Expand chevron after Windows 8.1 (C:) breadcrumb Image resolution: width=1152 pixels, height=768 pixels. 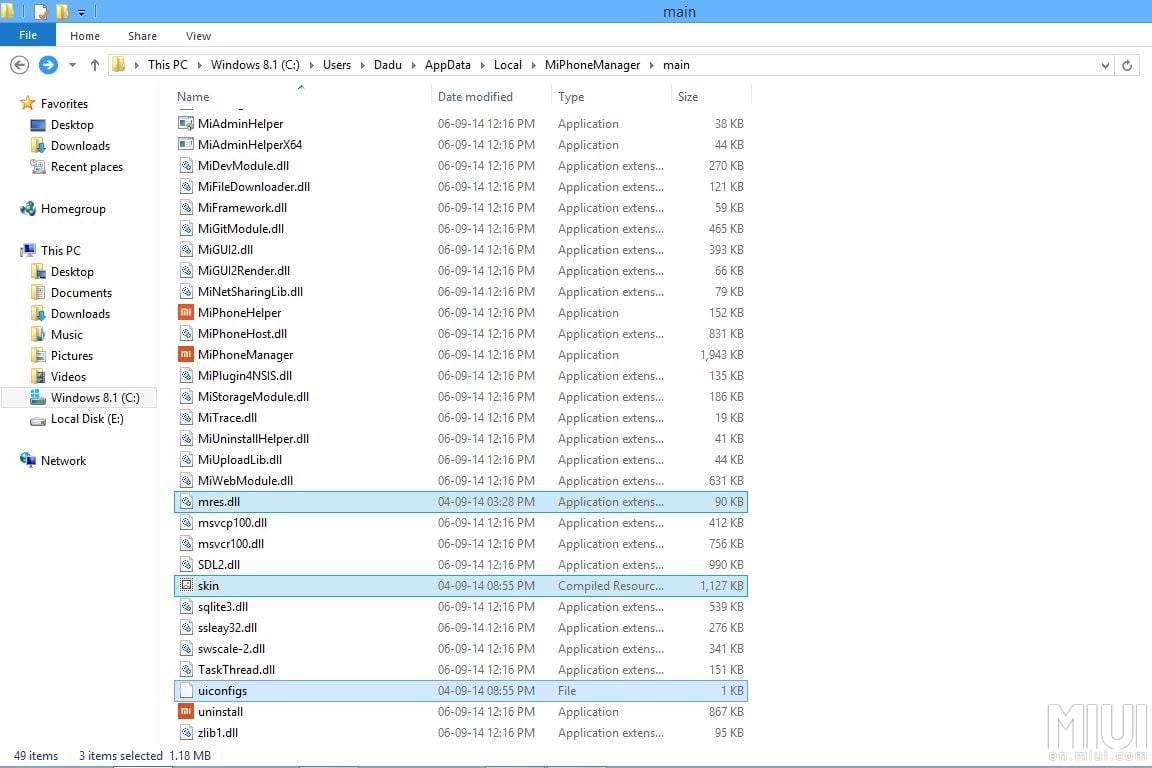[x=312, y=65]
